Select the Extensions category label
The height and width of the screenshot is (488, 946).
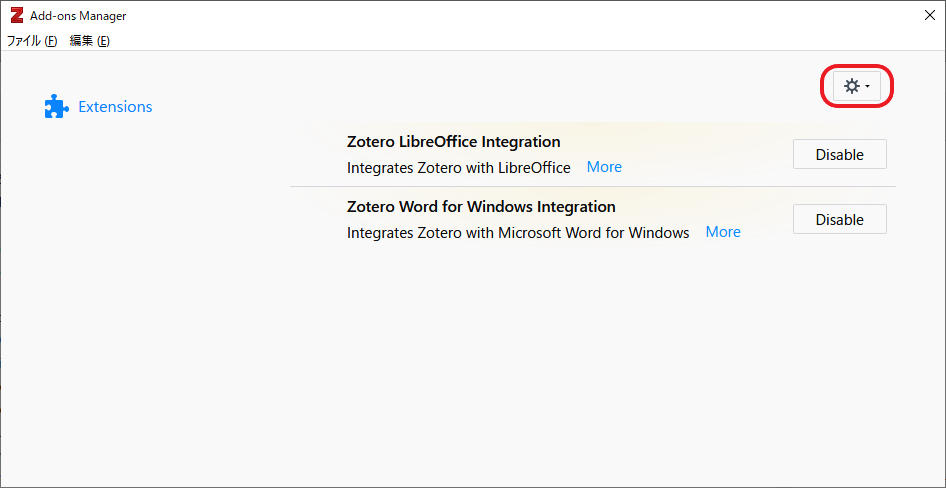pyautogui.click(x=115, y=107)
